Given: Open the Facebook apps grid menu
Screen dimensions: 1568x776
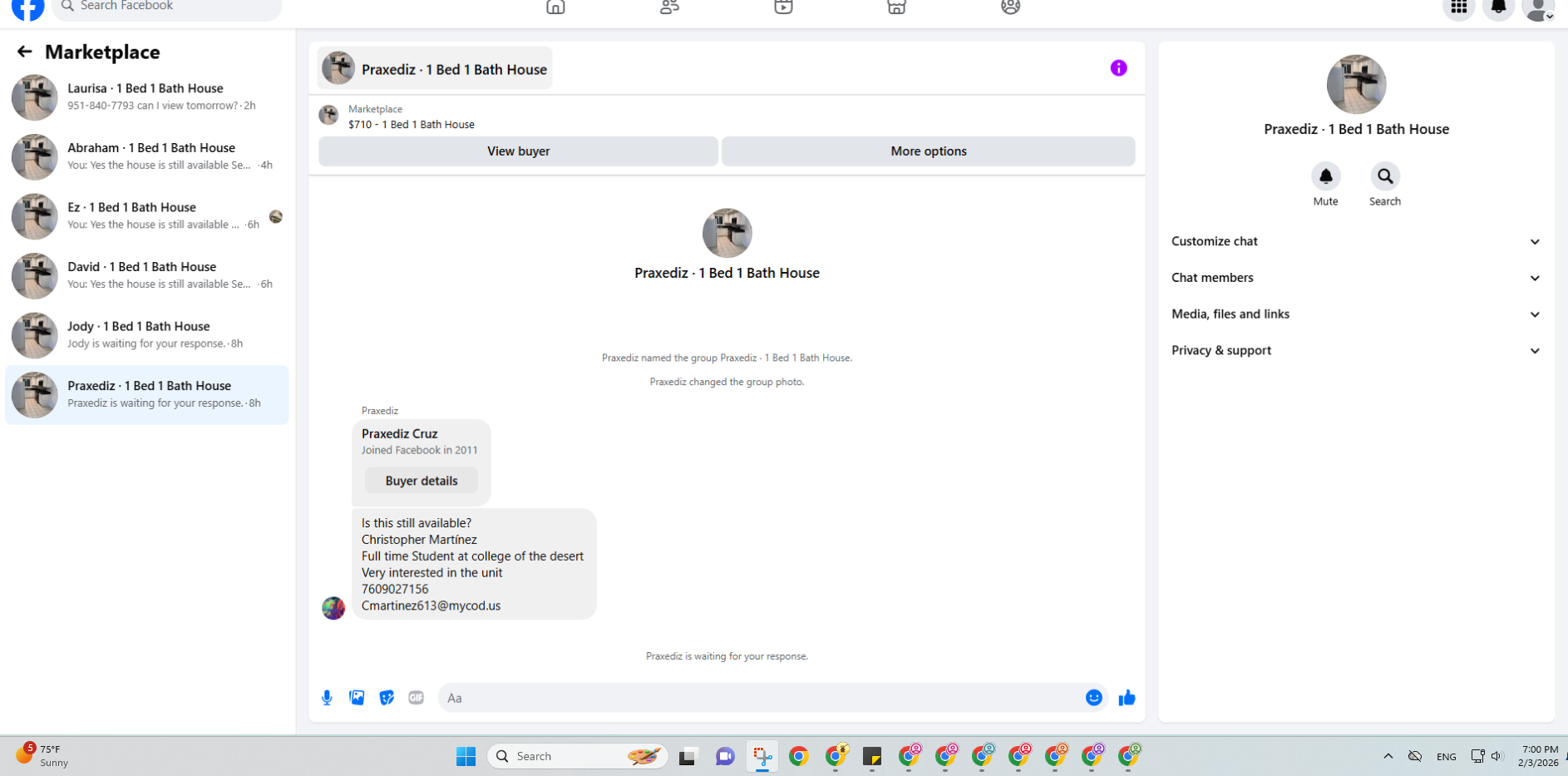Looking at the screenshot, I should point(1458,8).
